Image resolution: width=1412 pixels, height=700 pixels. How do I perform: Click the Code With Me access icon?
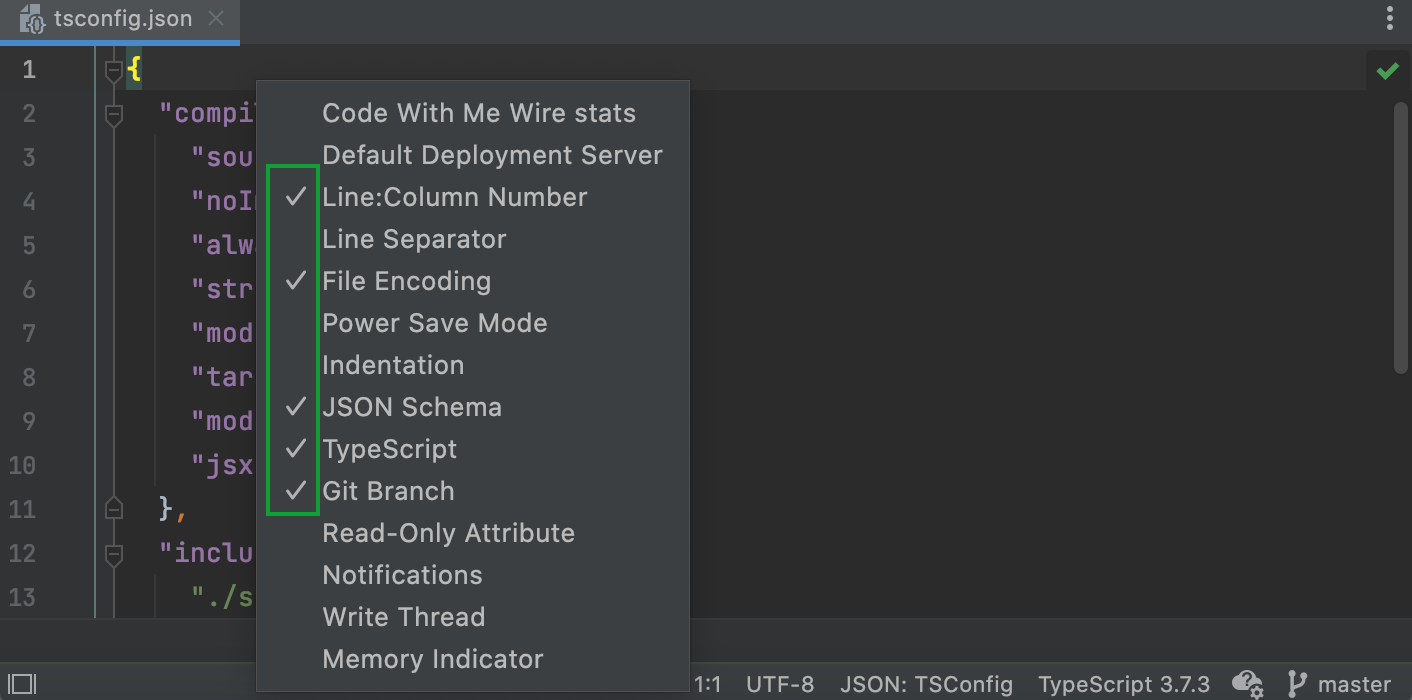coord(1247,684)
